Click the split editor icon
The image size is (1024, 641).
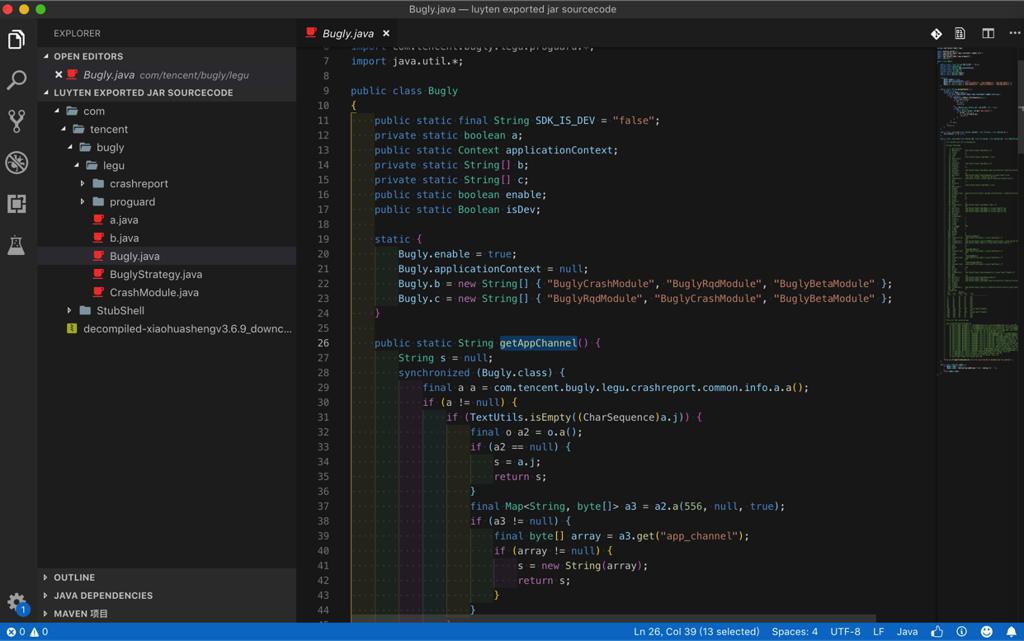click(988, 33)
